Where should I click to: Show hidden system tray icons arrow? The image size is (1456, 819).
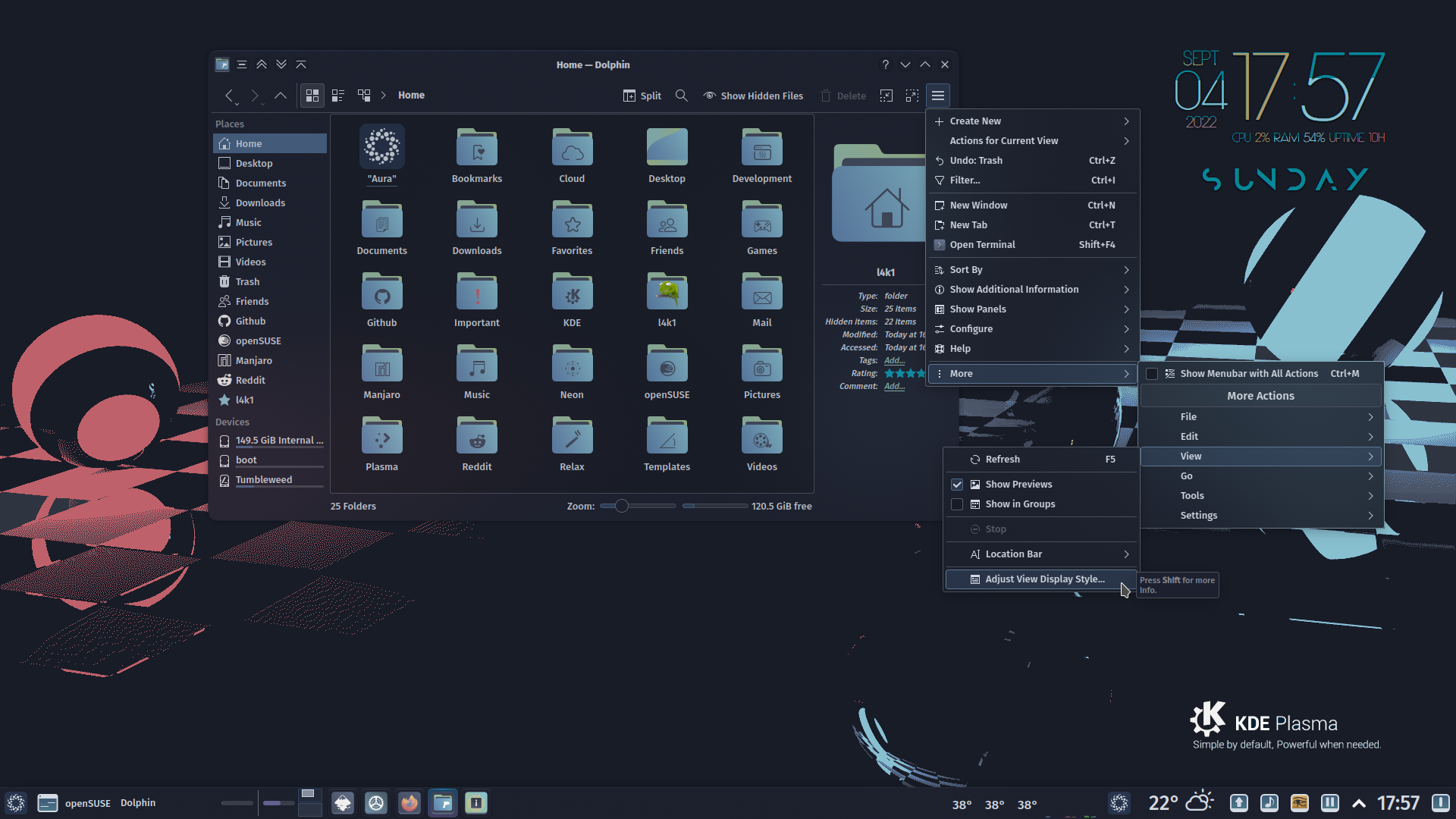(1359, 803)
